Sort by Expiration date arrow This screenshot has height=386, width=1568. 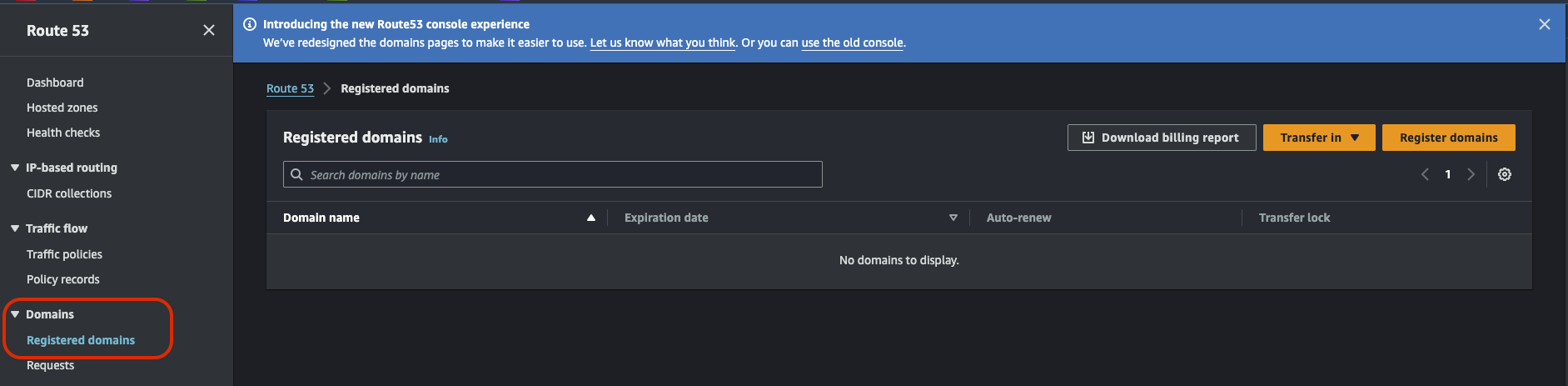[953, 218]
